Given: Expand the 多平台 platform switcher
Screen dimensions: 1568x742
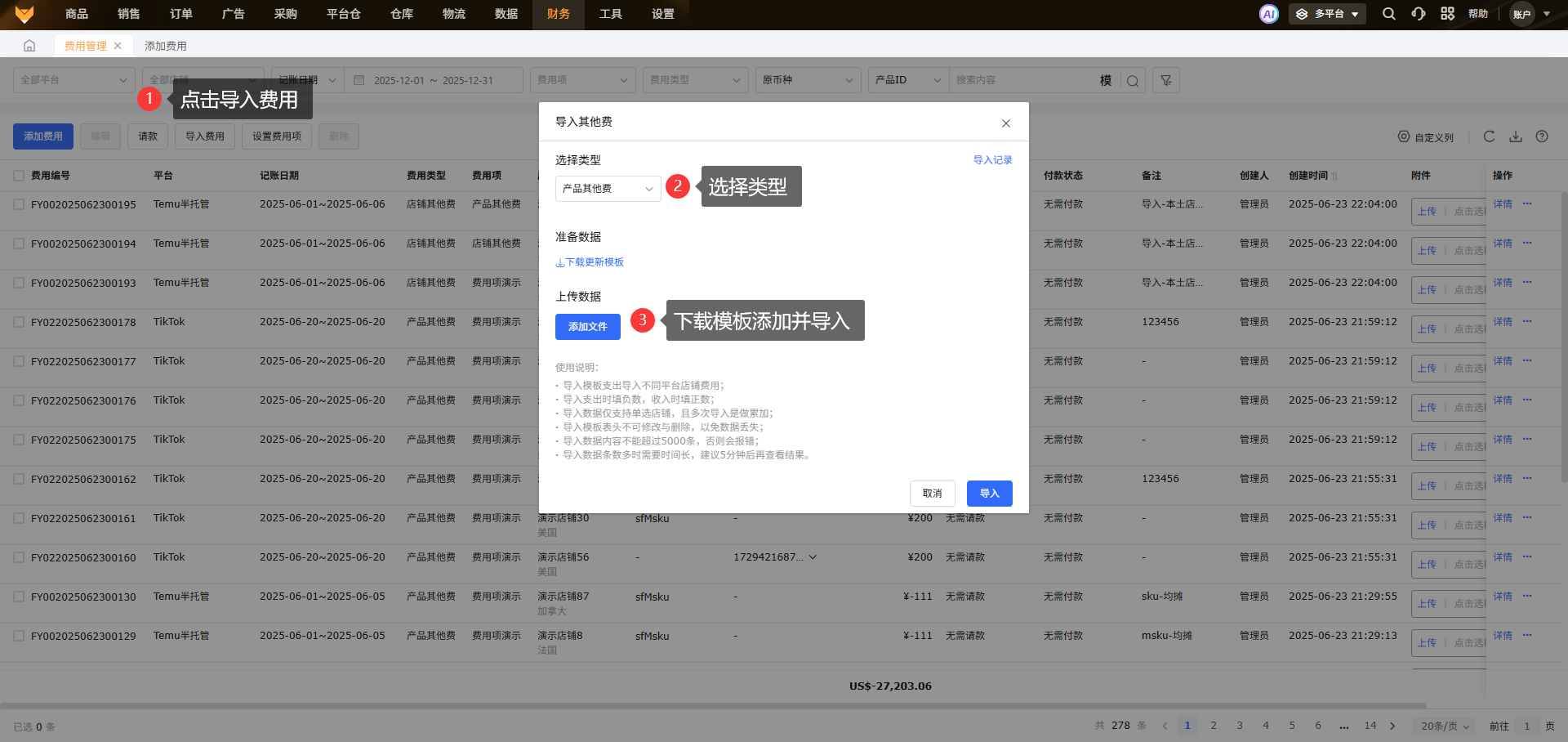Looking at the screenshot, I should click(x=1327, y=14).
